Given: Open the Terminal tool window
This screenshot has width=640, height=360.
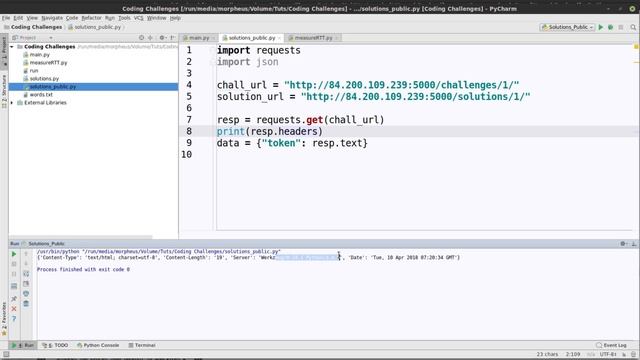Looking at the screenshot, I should coord(142,345).
